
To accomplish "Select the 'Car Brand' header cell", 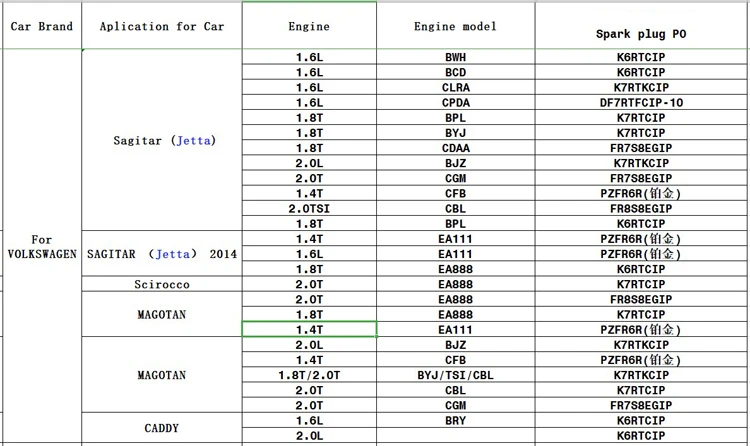I will click(x=42, y=26).
